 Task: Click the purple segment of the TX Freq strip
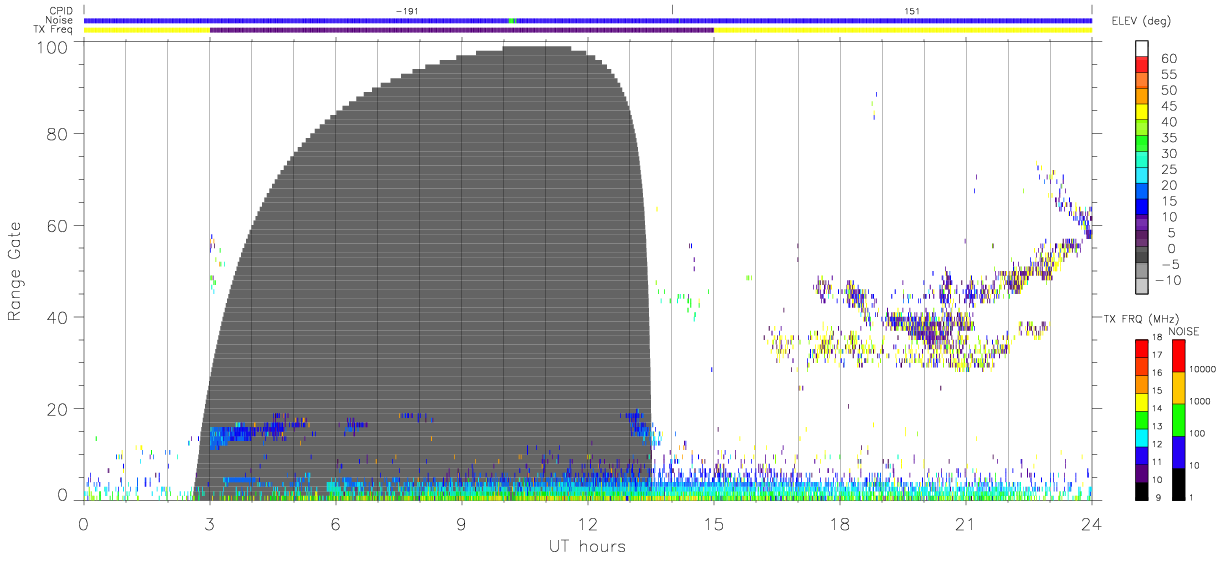[x=461, y=30]
